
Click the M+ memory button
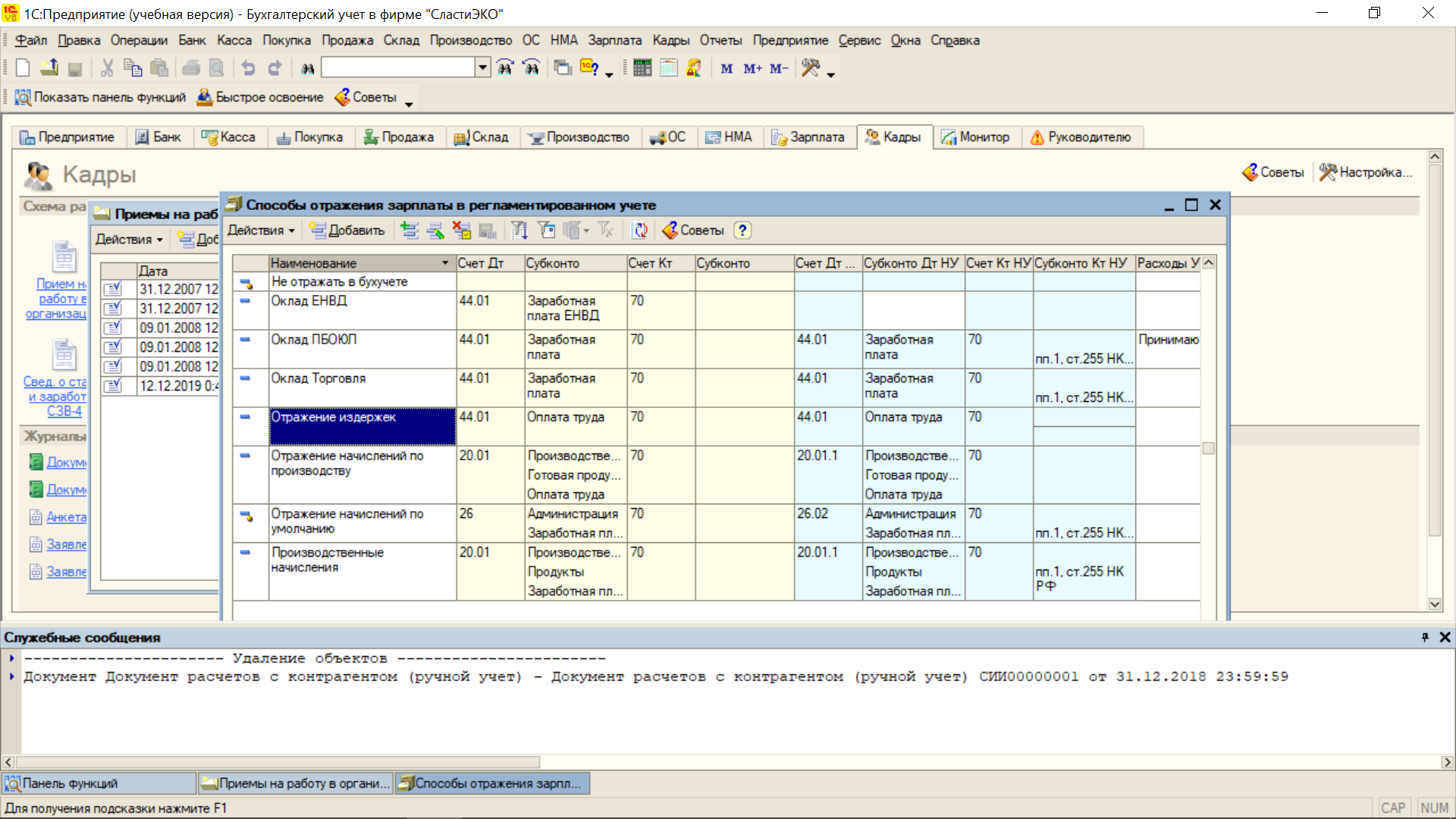click(752, 68)
